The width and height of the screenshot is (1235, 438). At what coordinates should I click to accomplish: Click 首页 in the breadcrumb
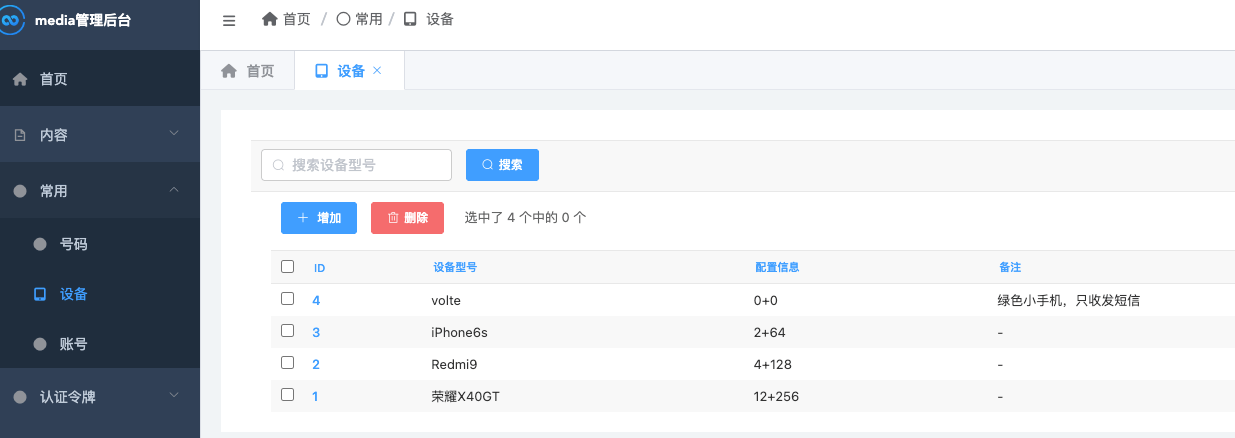click(296, 19)
